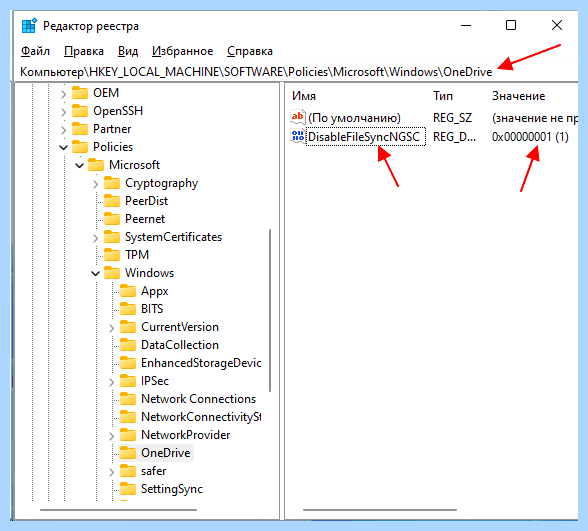Click the tree pane vertical scrollbar
588x531 pixels.
pos(270,310)
